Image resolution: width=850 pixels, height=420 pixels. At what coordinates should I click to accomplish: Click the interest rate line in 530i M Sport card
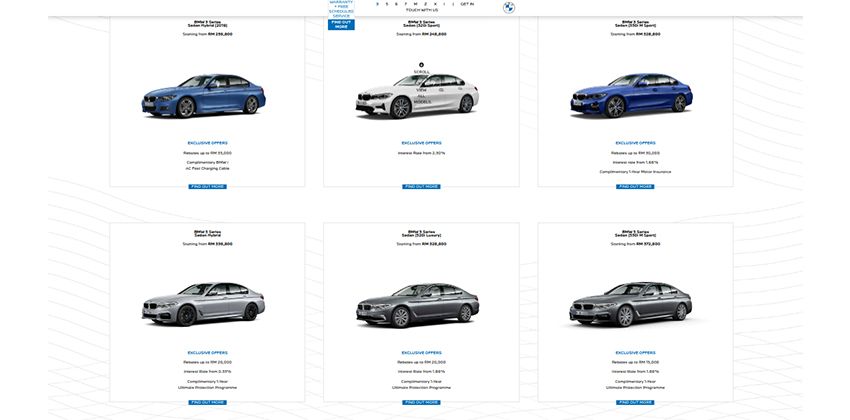pyautogui.click(x=635, y=372)
